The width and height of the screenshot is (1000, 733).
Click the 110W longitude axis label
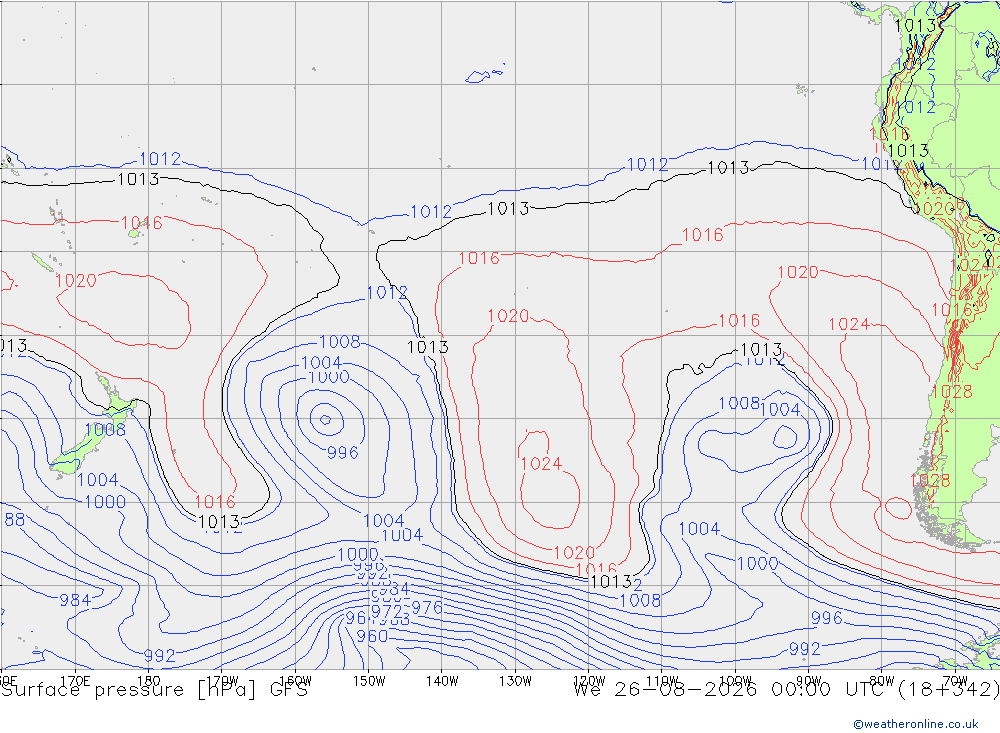(662, 681)
